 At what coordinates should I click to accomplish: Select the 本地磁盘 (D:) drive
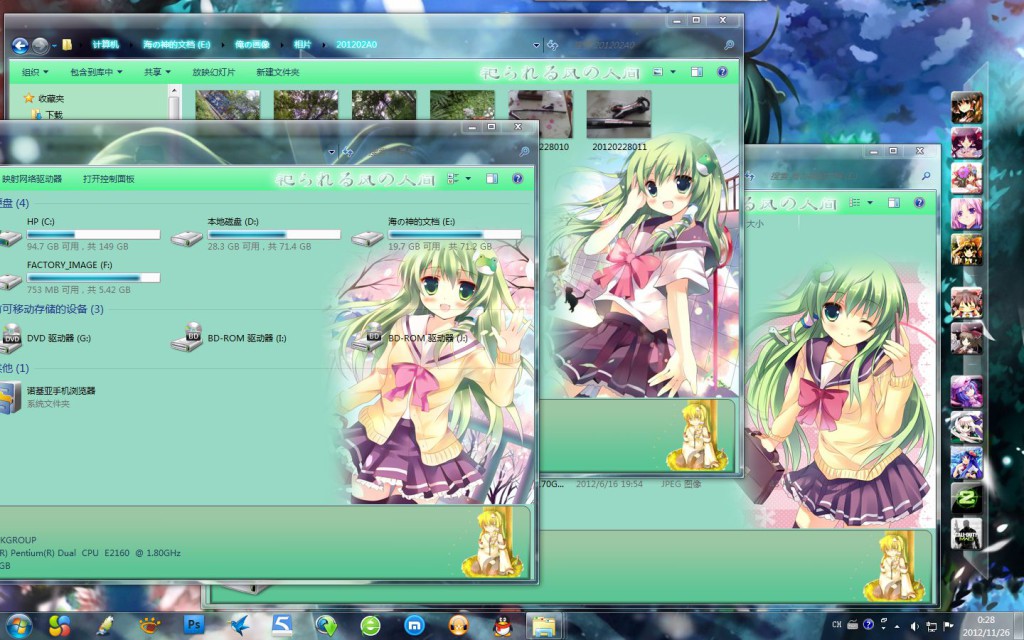point(255,234)
